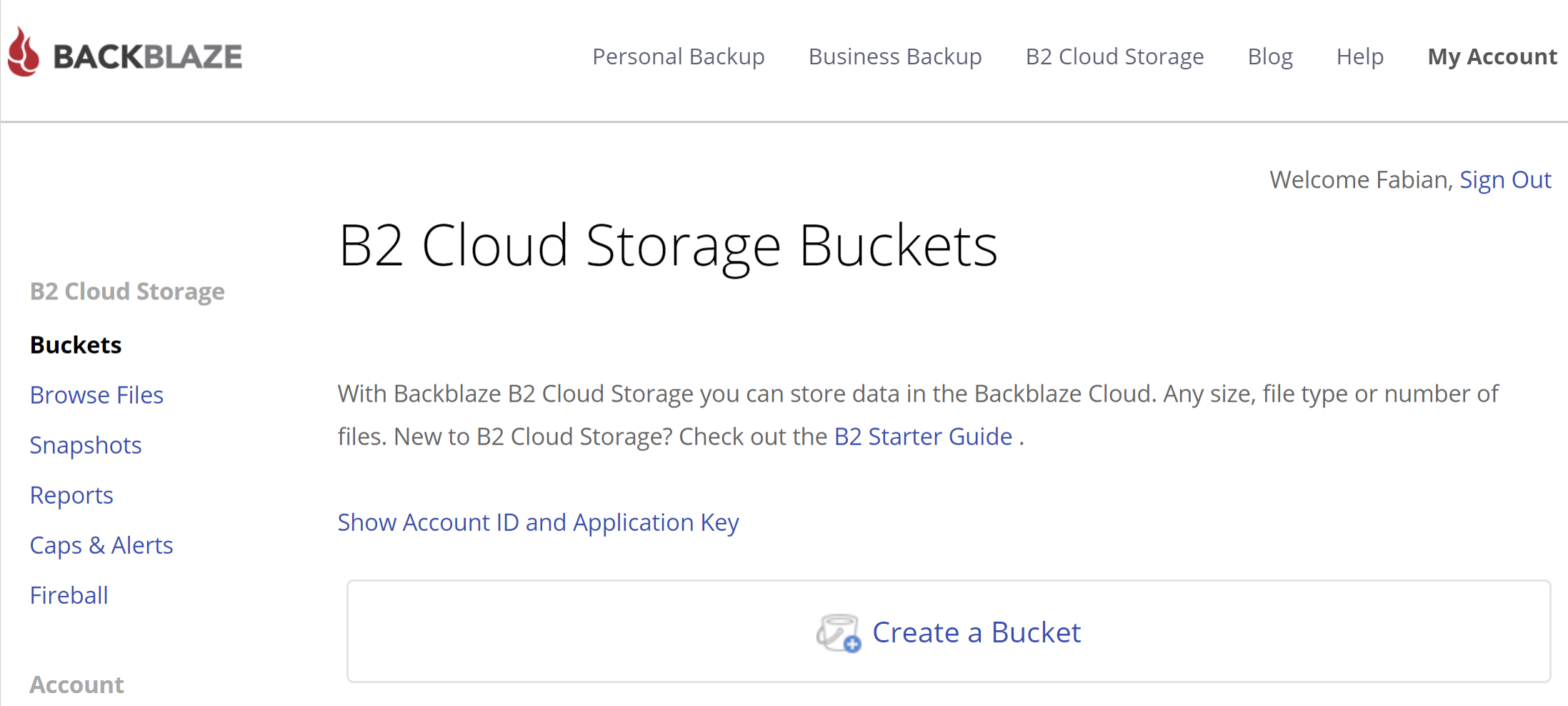Click the B2 Cloud Storage sidebar heading

(127, 292)
